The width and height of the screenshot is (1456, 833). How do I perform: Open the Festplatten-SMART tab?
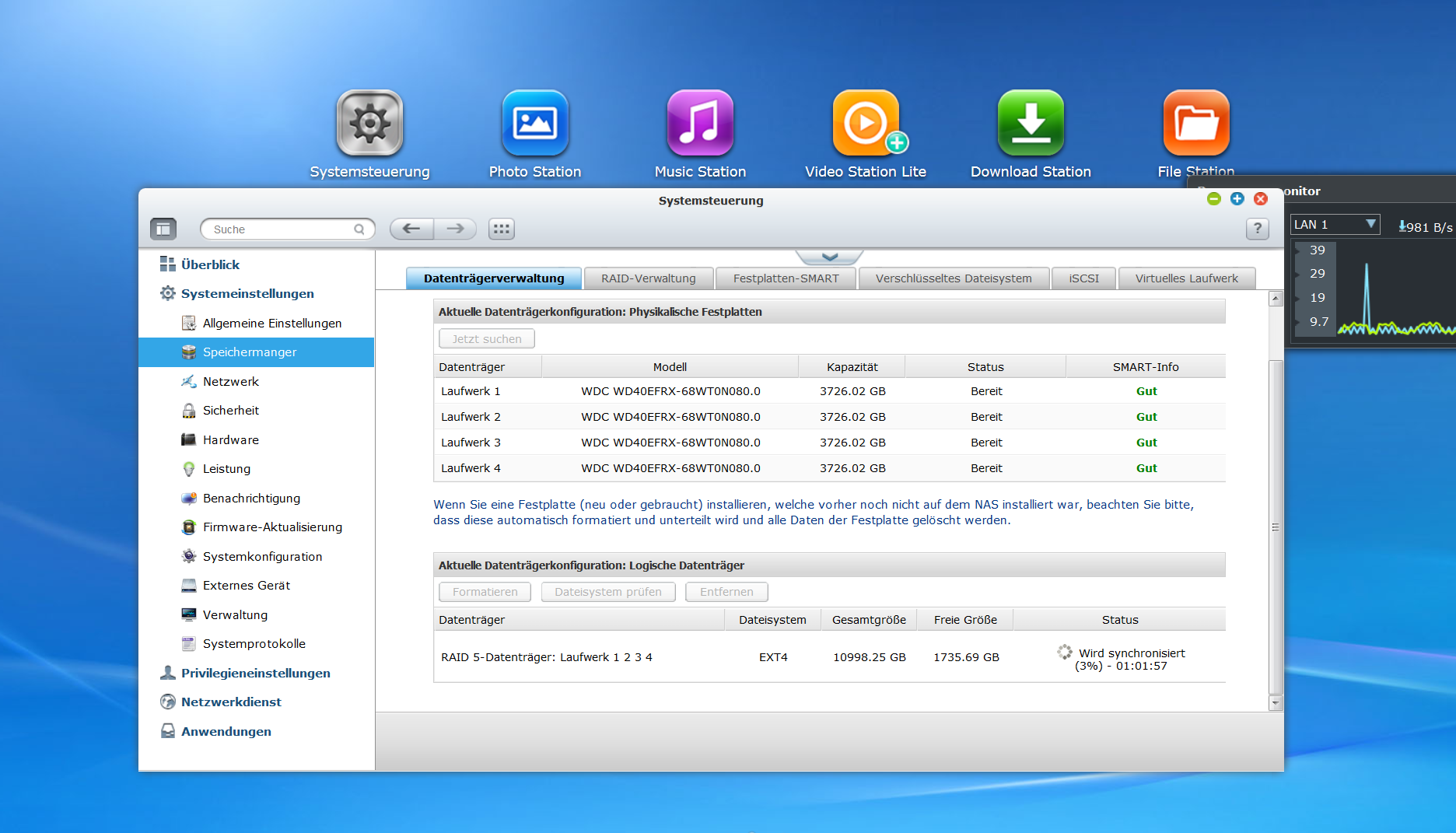pos(786,278)
